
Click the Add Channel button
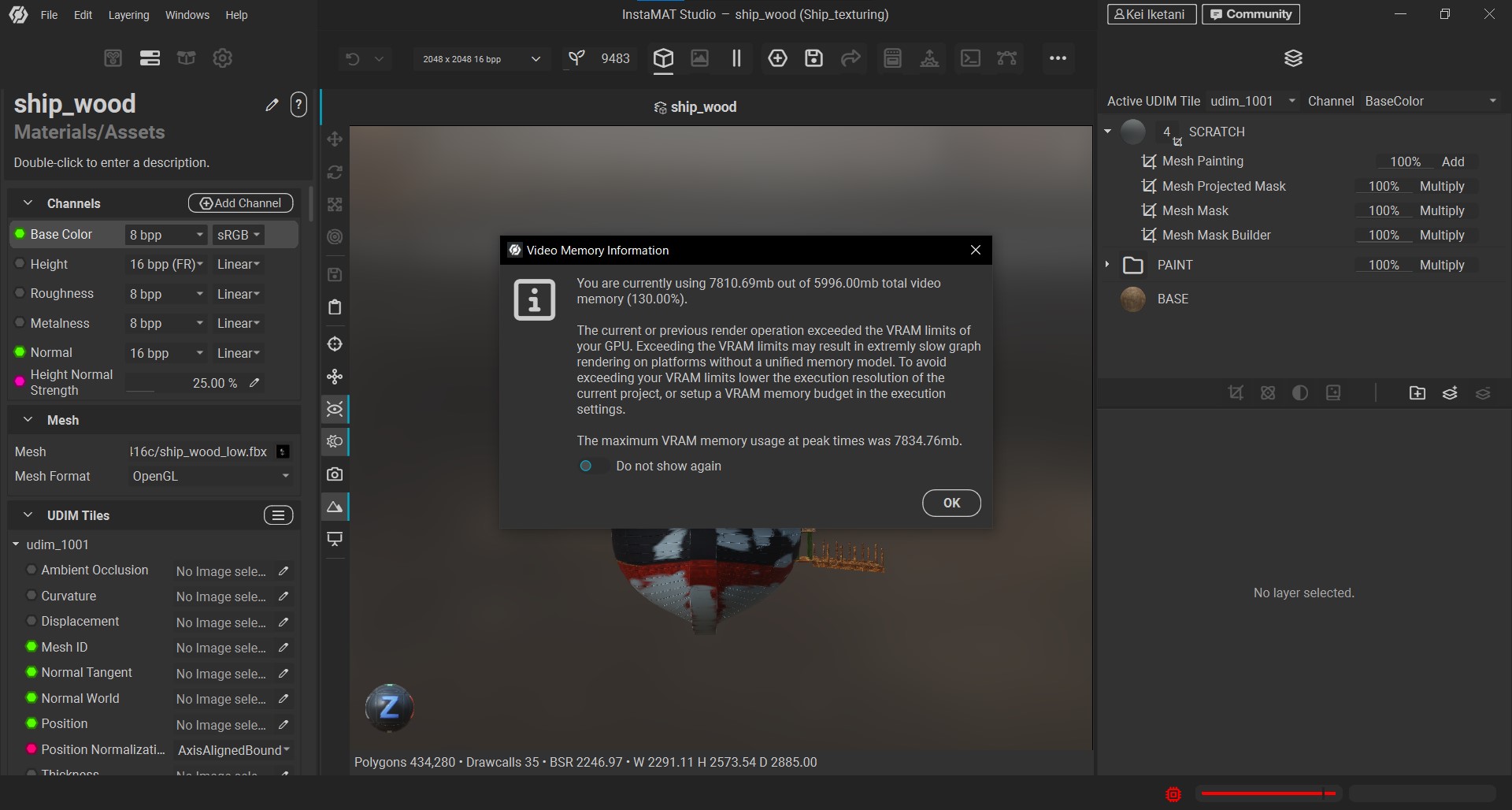[x=241, y=203]
